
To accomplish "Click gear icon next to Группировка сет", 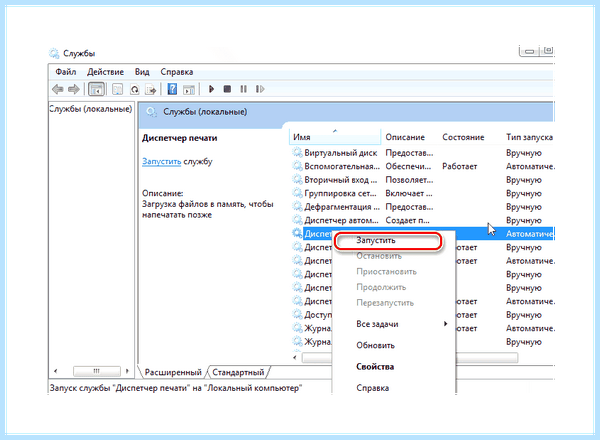I will tap(297, 193).
